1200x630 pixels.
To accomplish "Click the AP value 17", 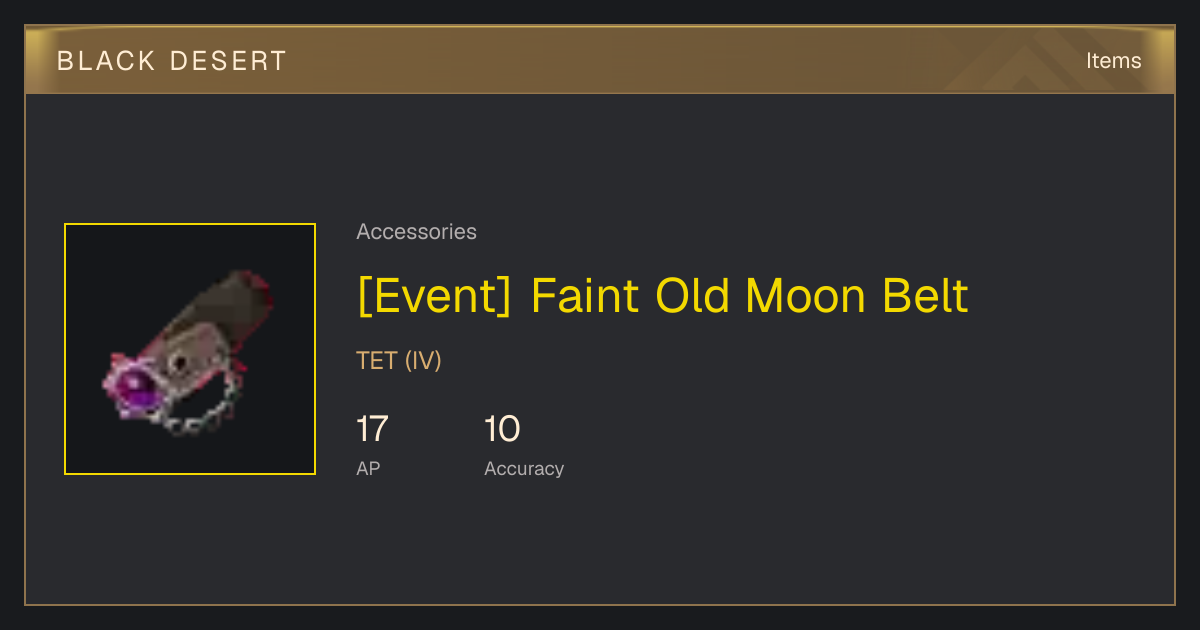I will (372, 429).
